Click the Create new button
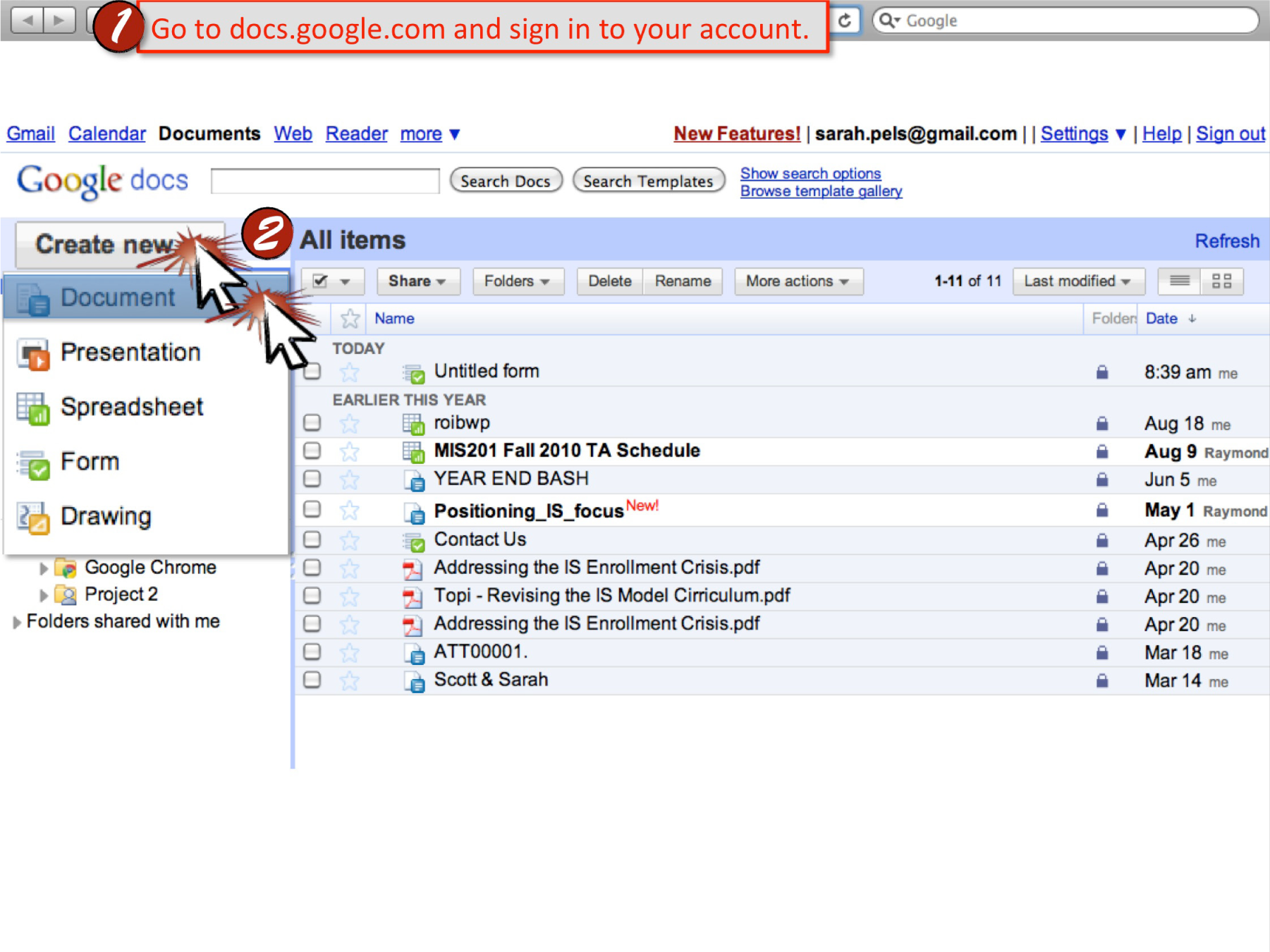 click(x=119, y=245)
